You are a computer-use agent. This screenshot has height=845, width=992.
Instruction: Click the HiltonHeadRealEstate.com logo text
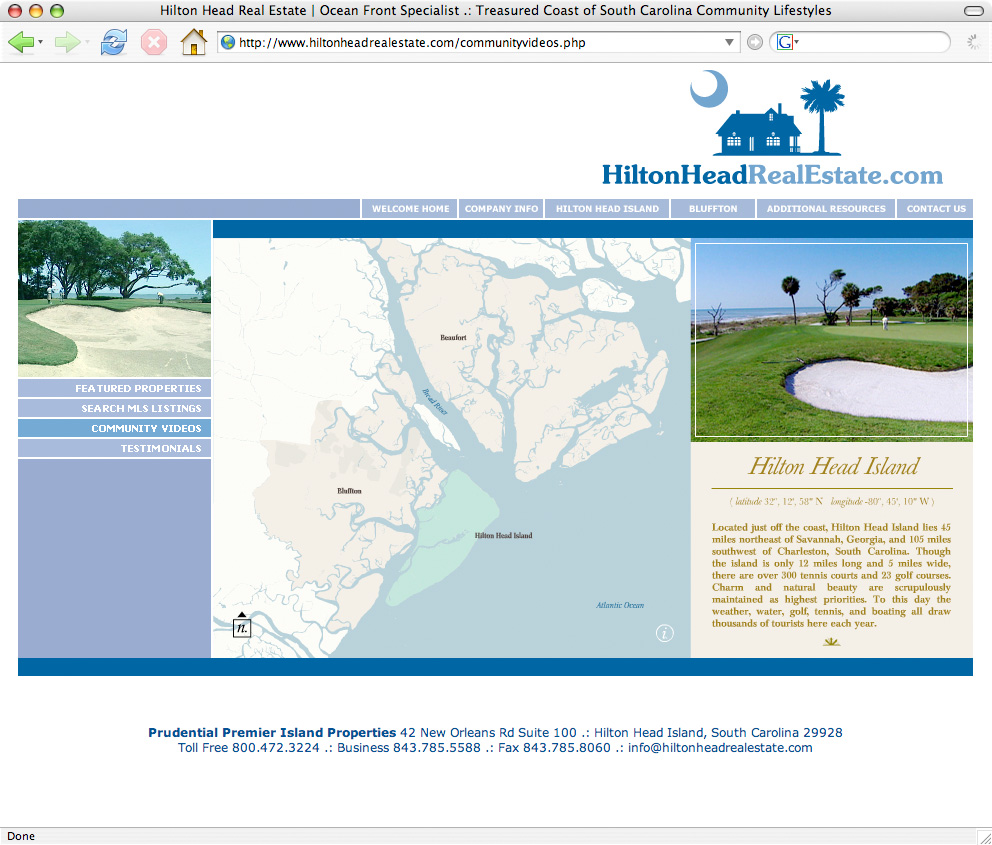tap(772, 175)
